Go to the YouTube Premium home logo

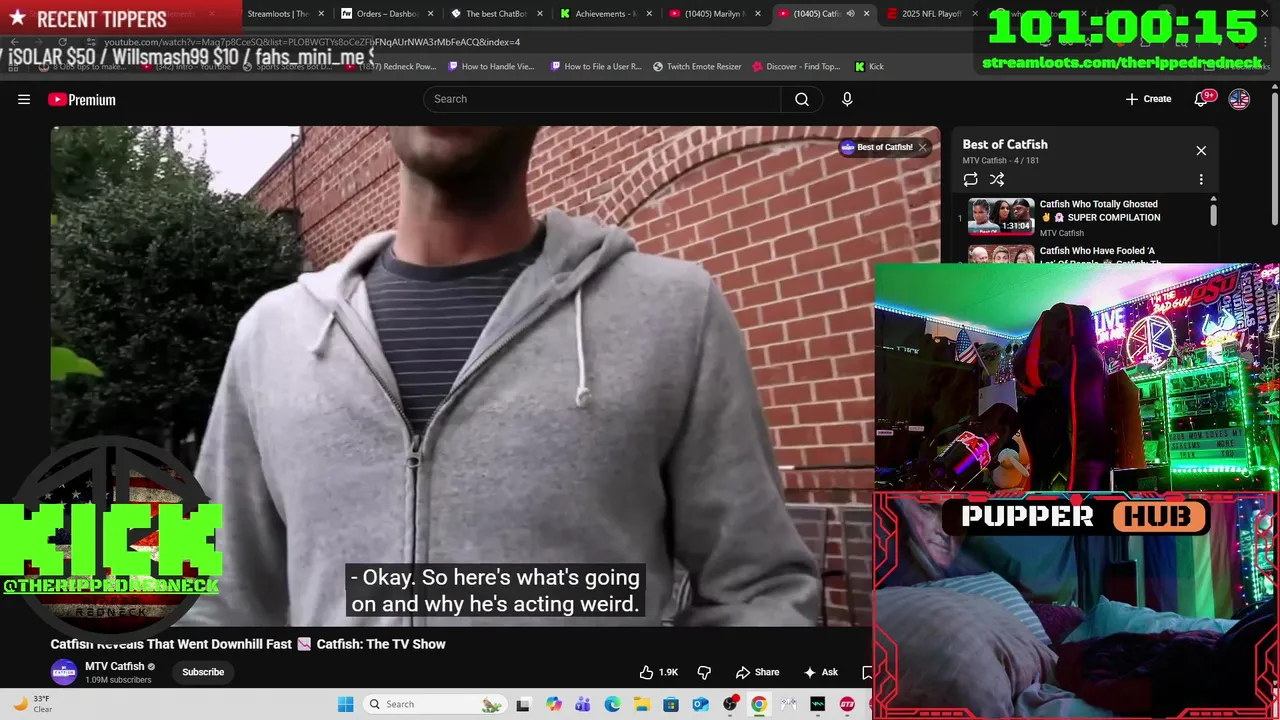click(x=82, y=99)
